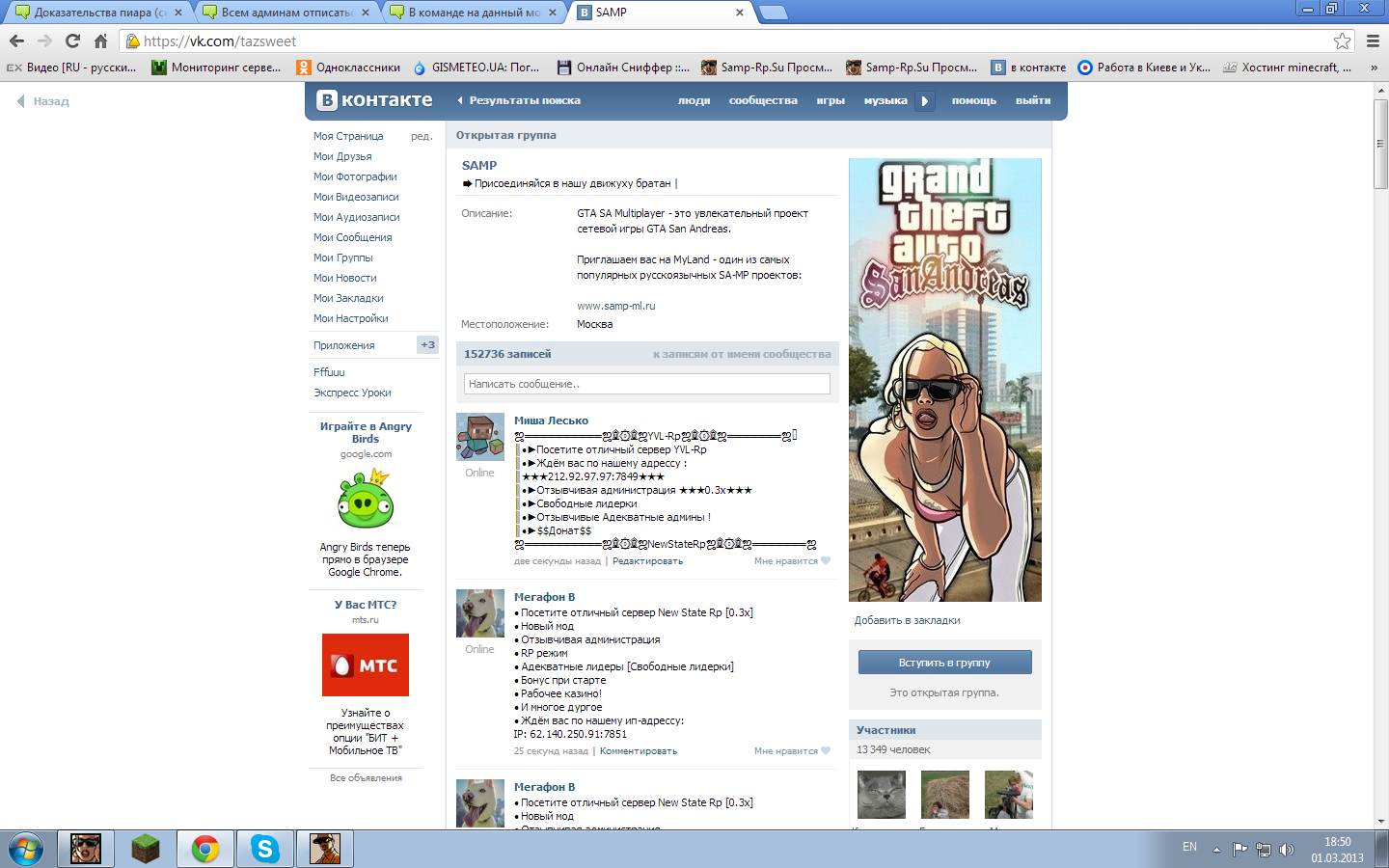Switch to 'В команде на данный' tab
This screenshot has width=1389, height=868.
pos(474,13)
